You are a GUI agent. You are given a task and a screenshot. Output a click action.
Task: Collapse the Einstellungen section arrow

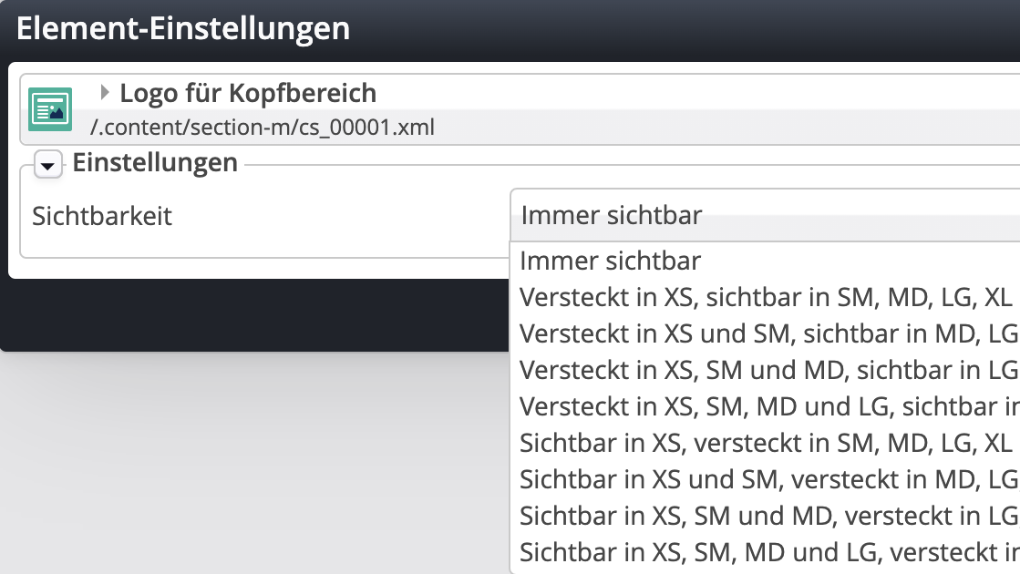[x=48, y=164]
